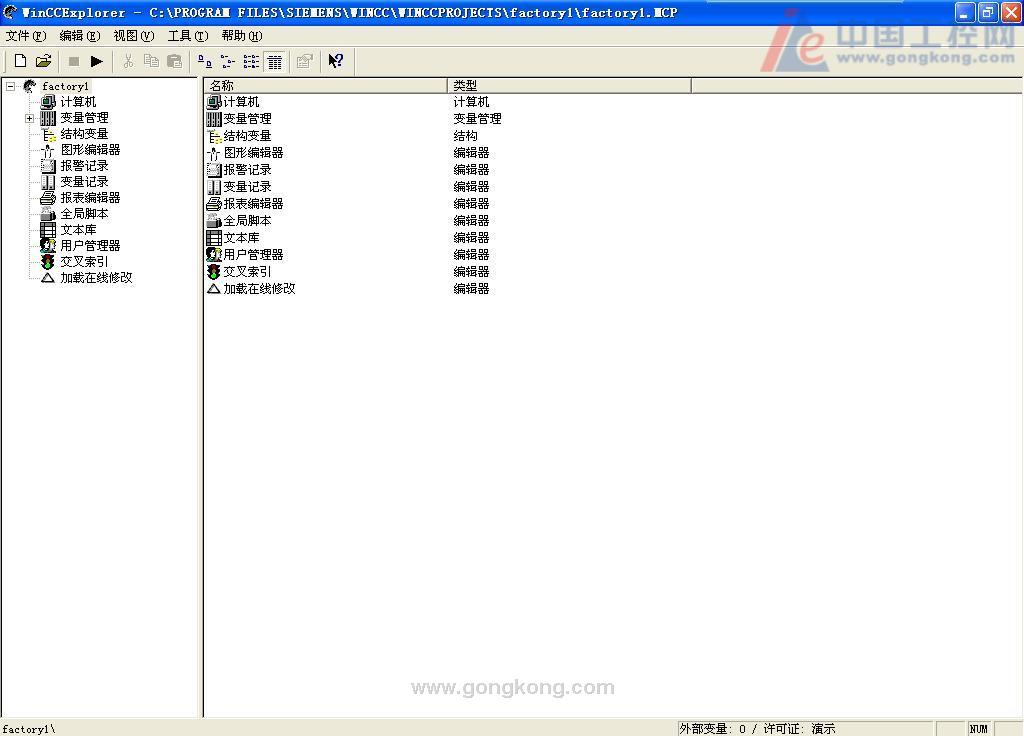Select 用户管理器 in the right-hand list

(x=253, y=255)
